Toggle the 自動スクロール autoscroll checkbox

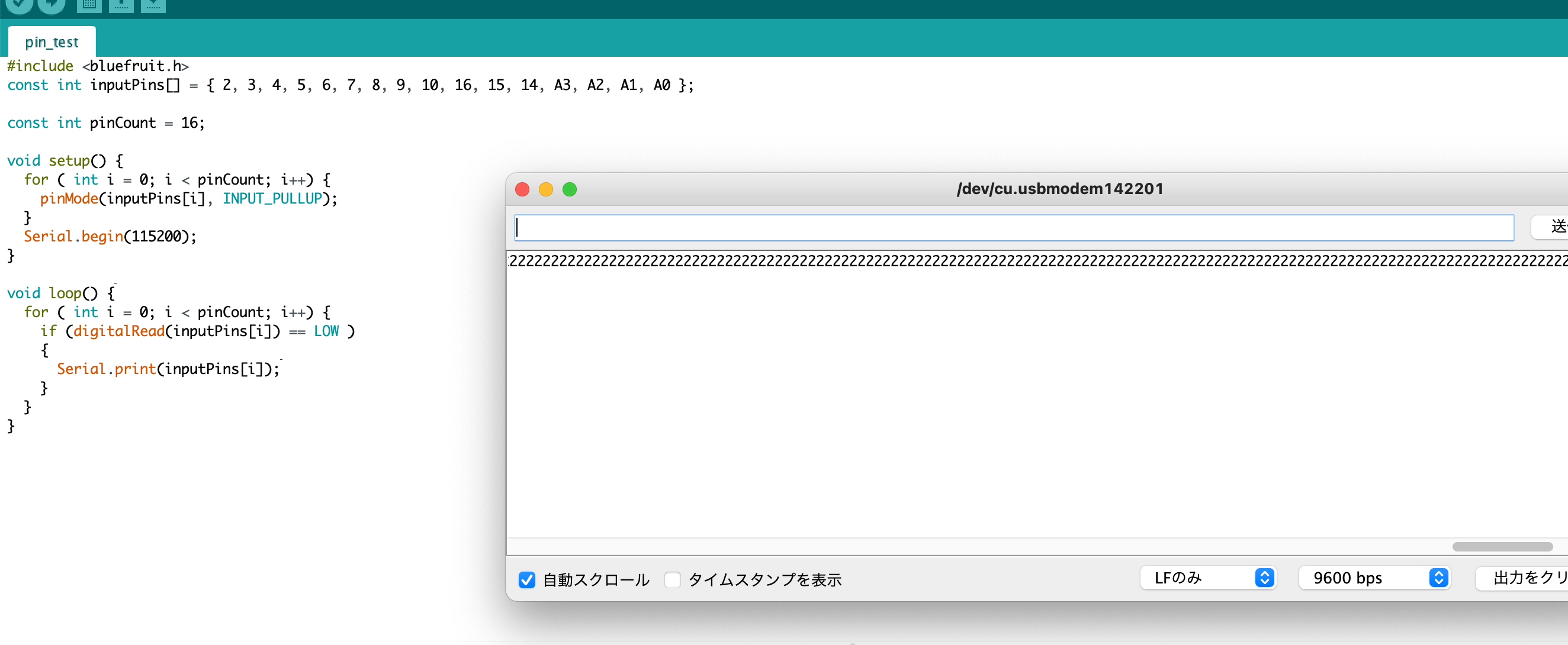click(526, 579)
